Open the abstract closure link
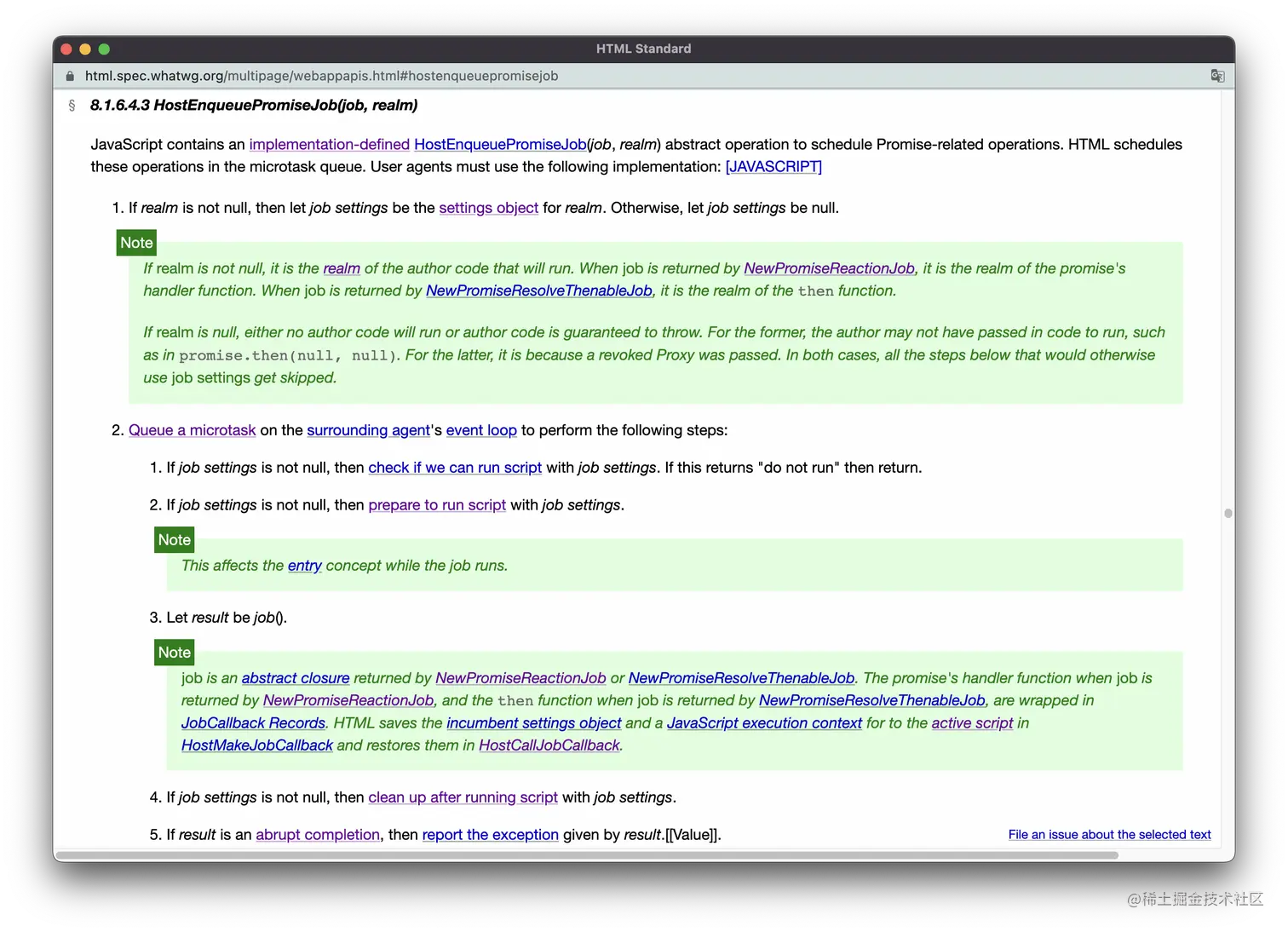 (296, 678)
